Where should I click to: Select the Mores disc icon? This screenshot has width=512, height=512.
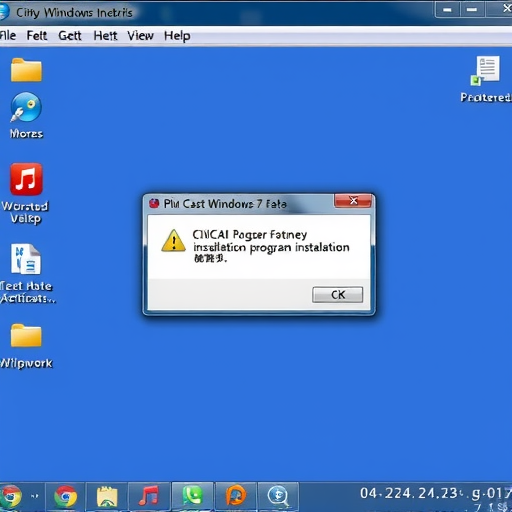tap(26, 107)
